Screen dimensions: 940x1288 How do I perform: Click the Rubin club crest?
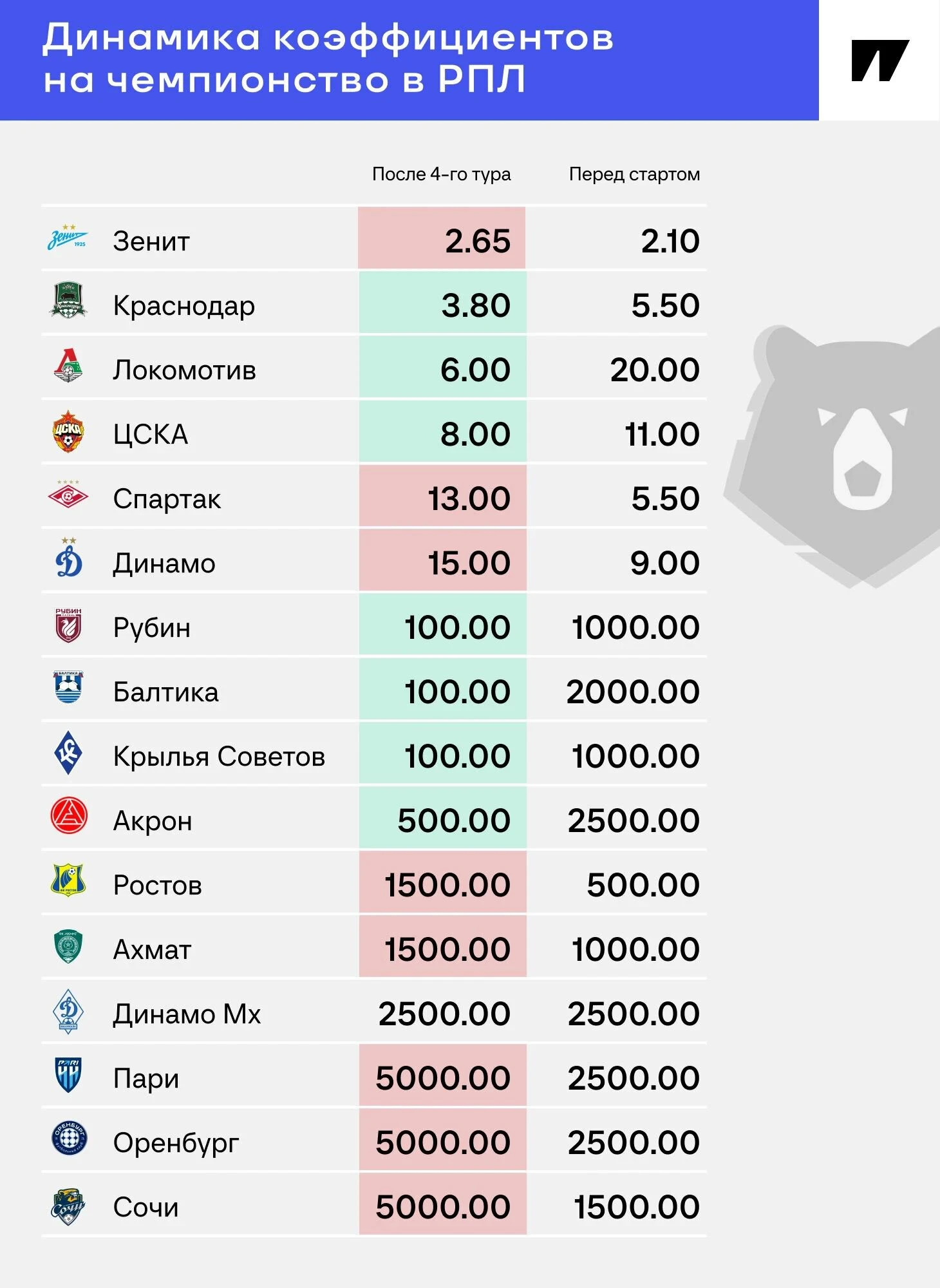point(68,625)
